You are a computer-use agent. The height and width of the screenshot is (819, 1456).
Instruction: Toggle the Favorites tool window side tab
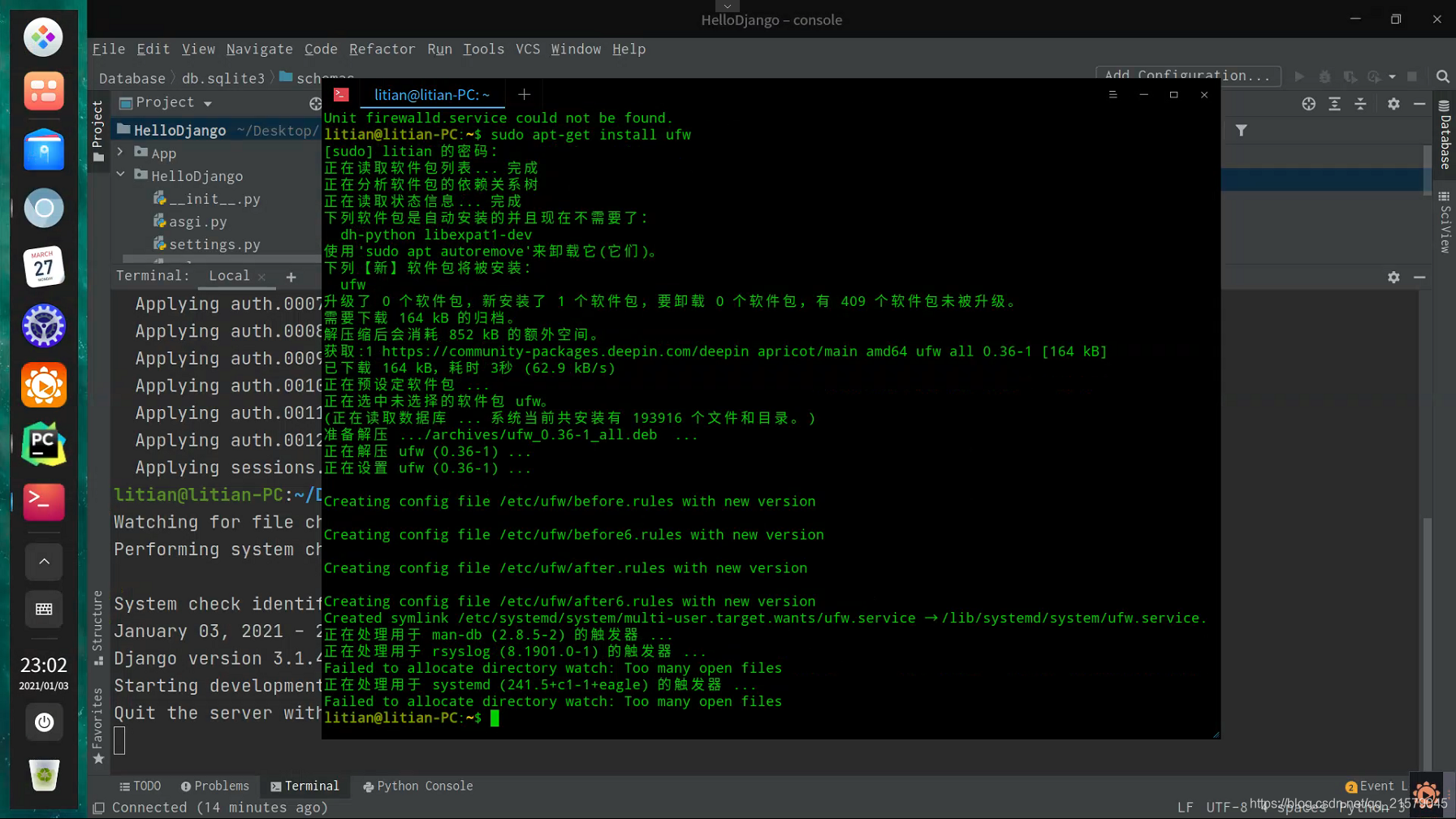tap(98, 726)
